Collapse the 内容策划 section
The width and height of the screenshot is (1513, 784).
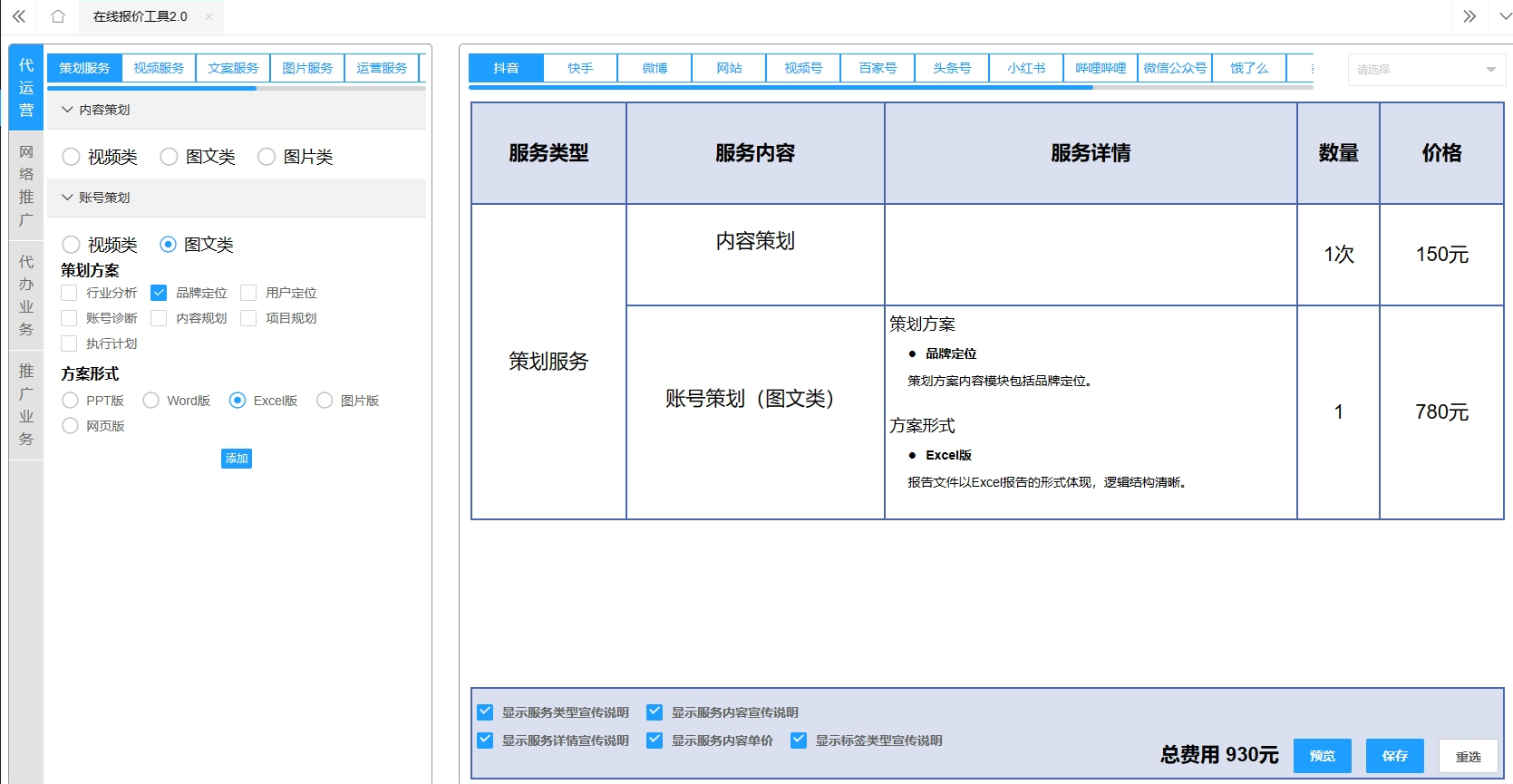(67, 110)
